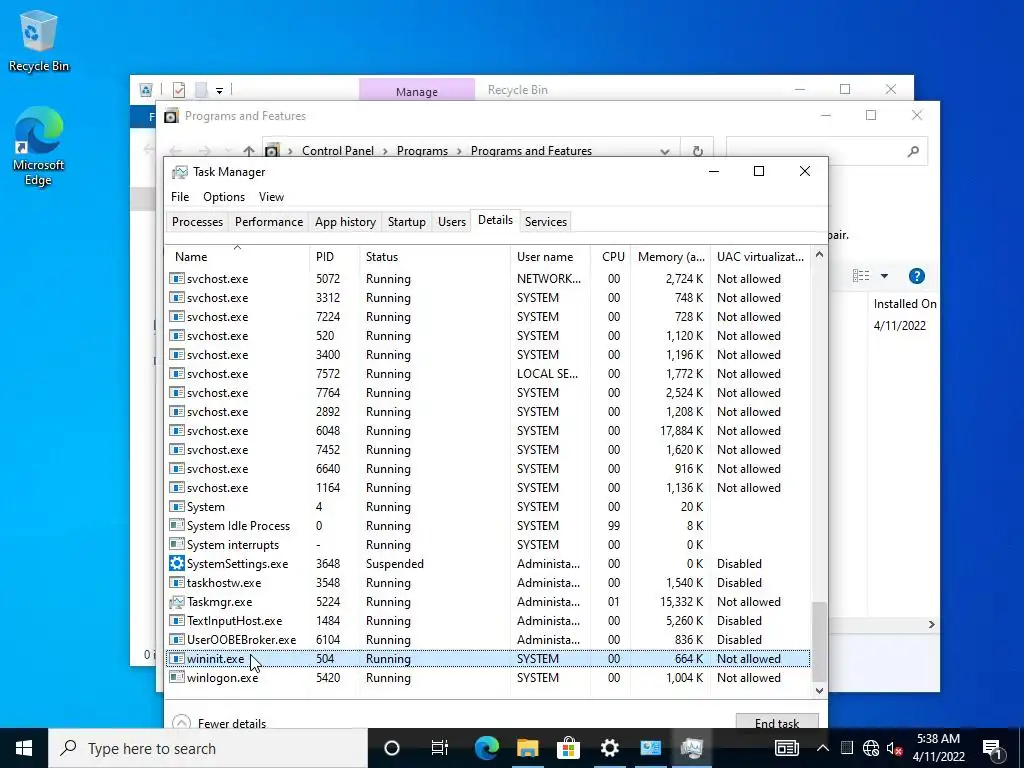The height and width of the screenshot is (768, 1024).
Task: Open Manage ribbon tab in Recycle Bin window
Action: click(x=417, y=91)
